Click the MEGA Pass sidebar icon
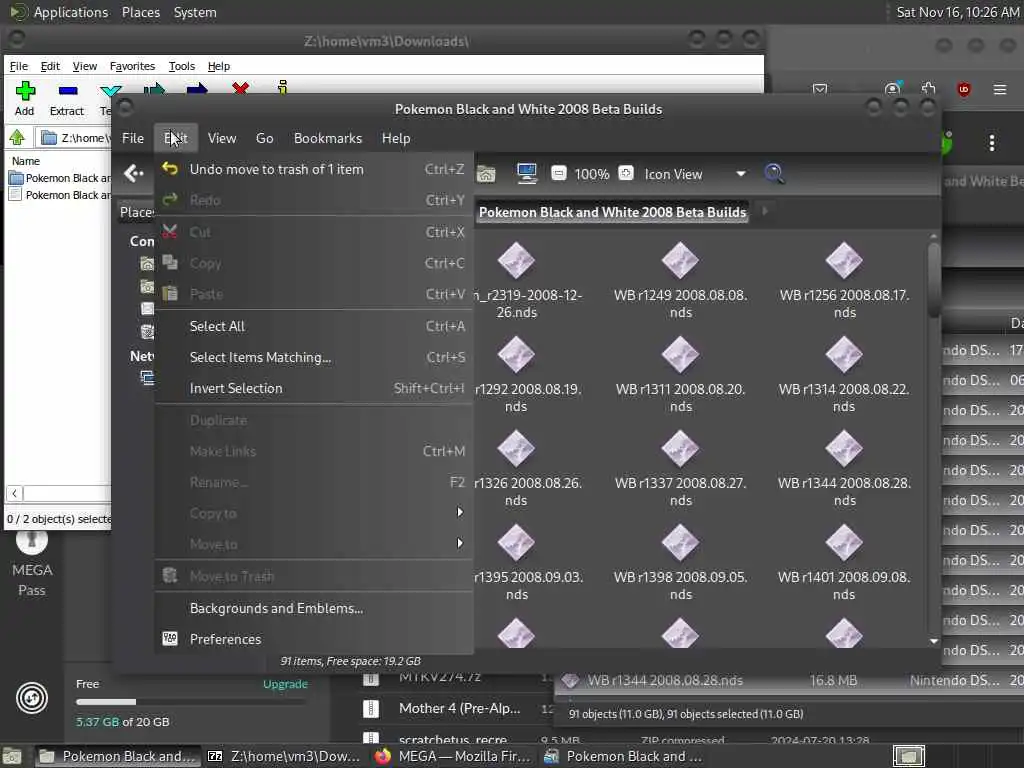The width and height of the screenshot is (1024, 768). pos(31,562)
